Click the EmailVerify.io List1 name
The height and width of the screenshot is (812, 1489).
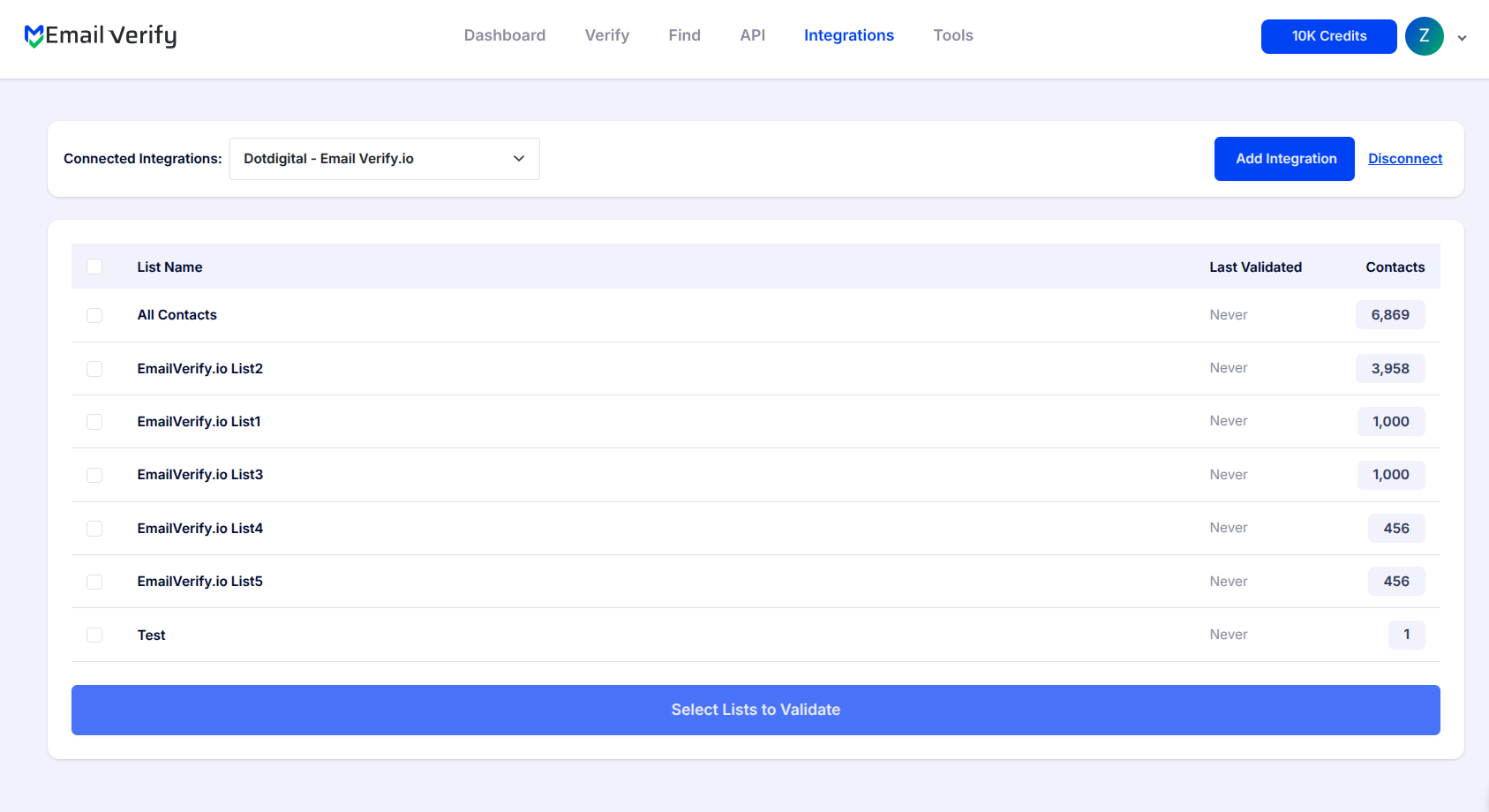[x=199, y=422]
